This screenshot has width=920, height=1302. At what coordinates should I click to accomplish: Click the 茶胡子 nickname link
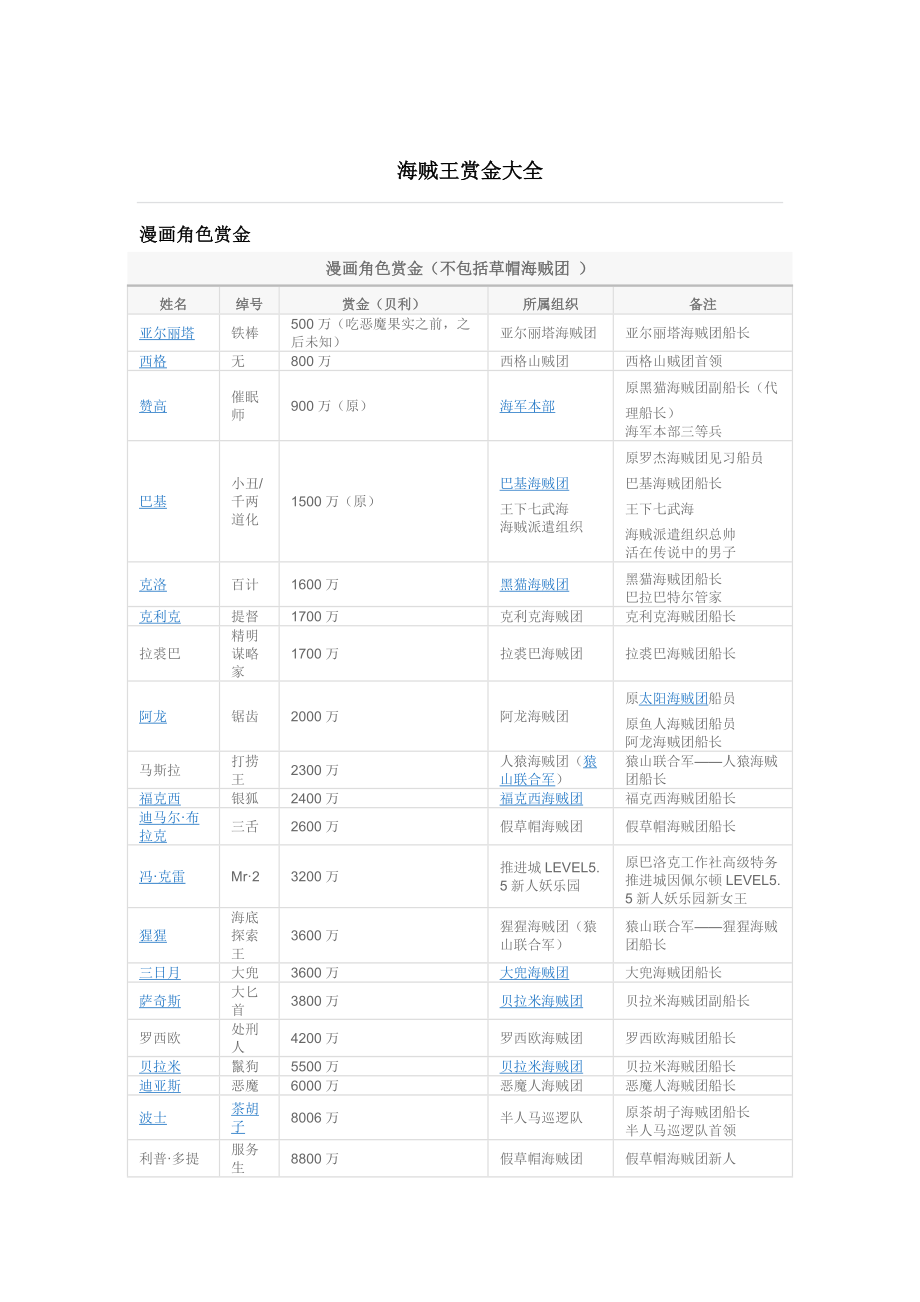click(x=244, y=1118)
